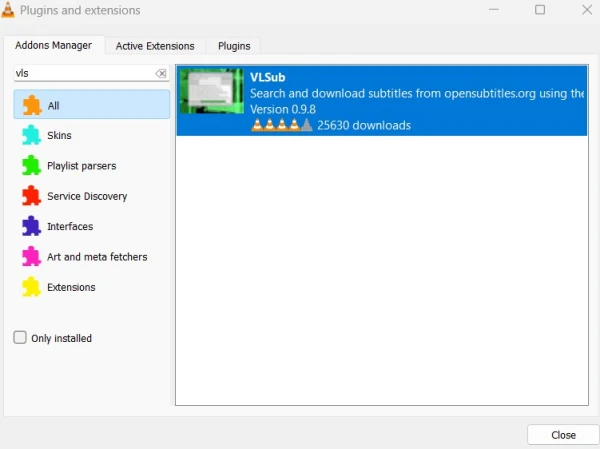The width and height of the screenshot is (600, 449).
Task: Click the VLSub addon title
Action: [x=267, y=77]
